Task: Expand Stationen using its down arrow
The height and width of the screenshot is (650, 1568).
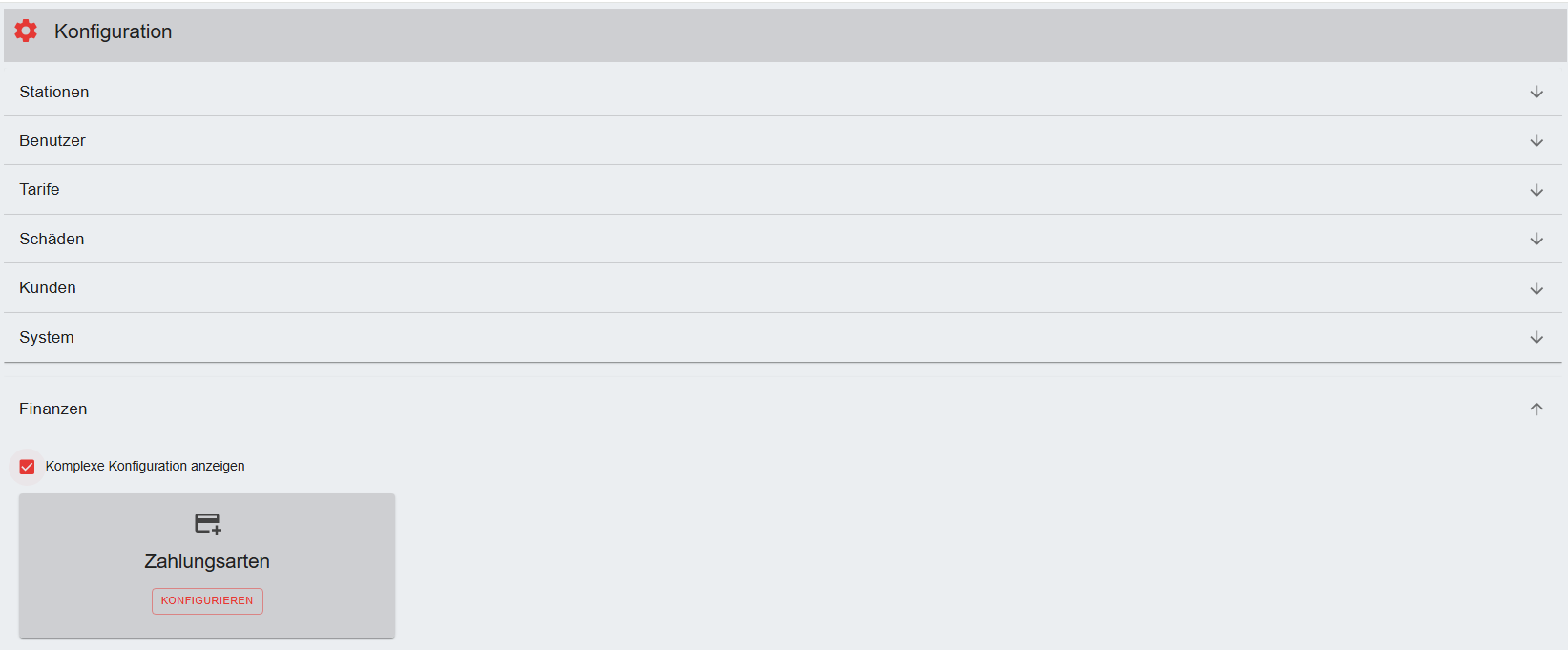Action: coord(1537,93)
